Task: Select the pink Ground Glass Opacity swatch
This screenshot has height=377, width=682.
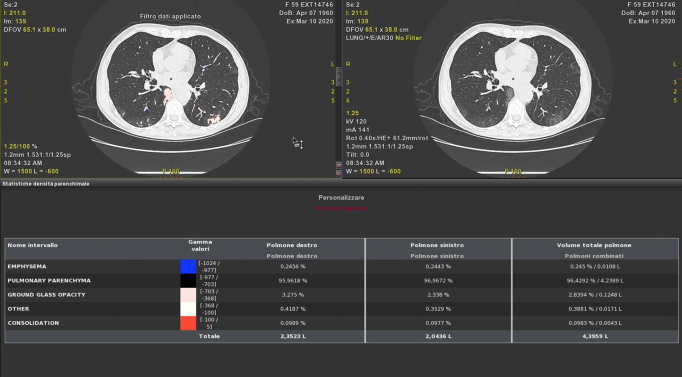Action: [188, 295]
